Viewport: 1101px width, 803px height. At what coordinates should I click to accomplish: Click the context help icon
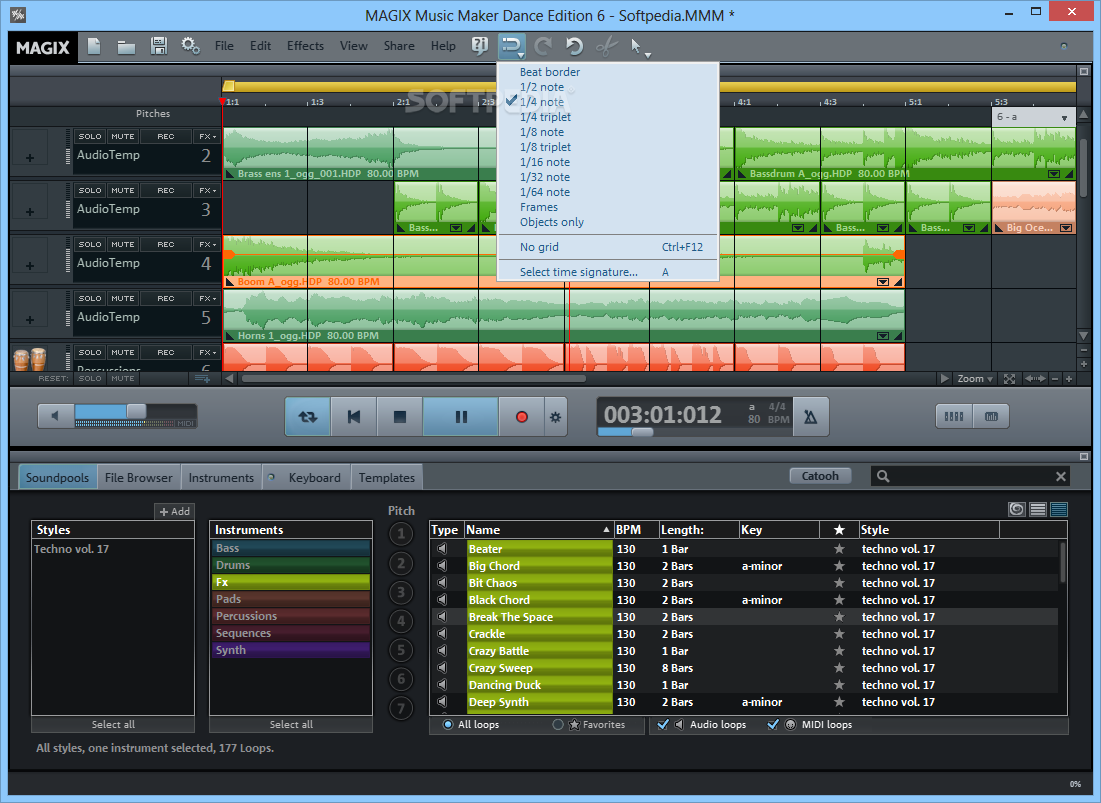[x=480, y=46]
